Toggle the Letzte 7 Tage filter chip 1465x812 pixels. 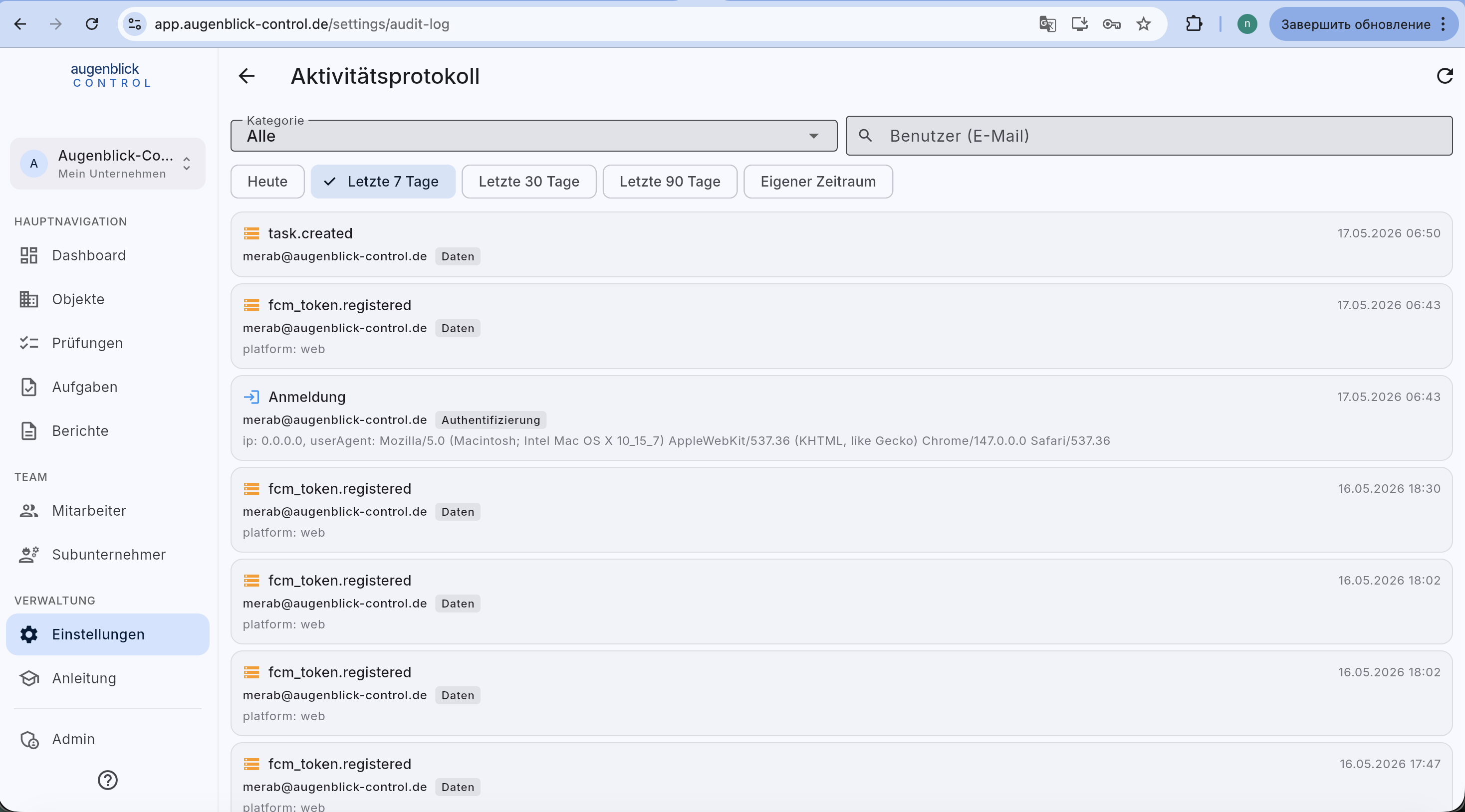click(x=383, y=182)
